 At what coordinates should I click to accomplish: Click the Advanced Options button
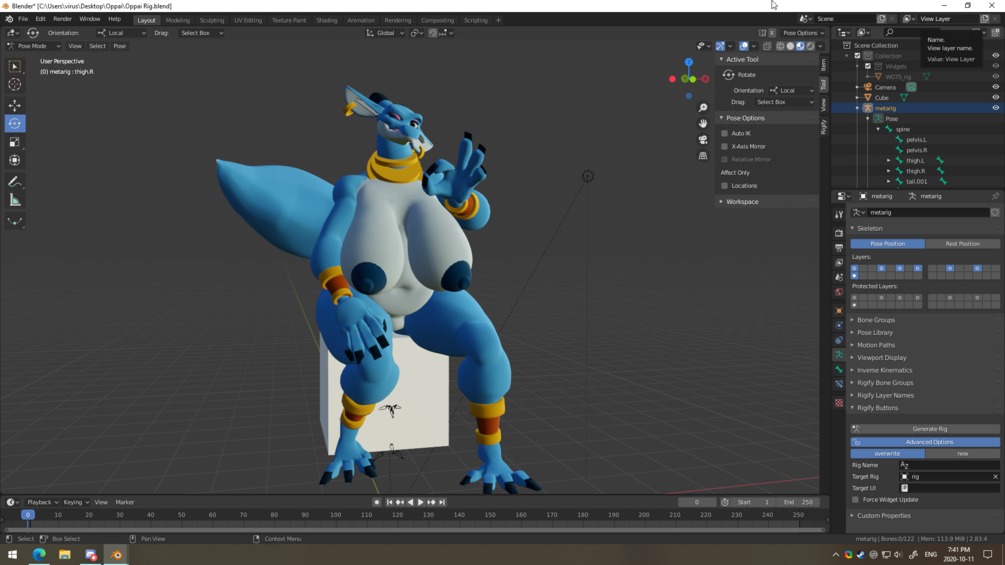925,442
